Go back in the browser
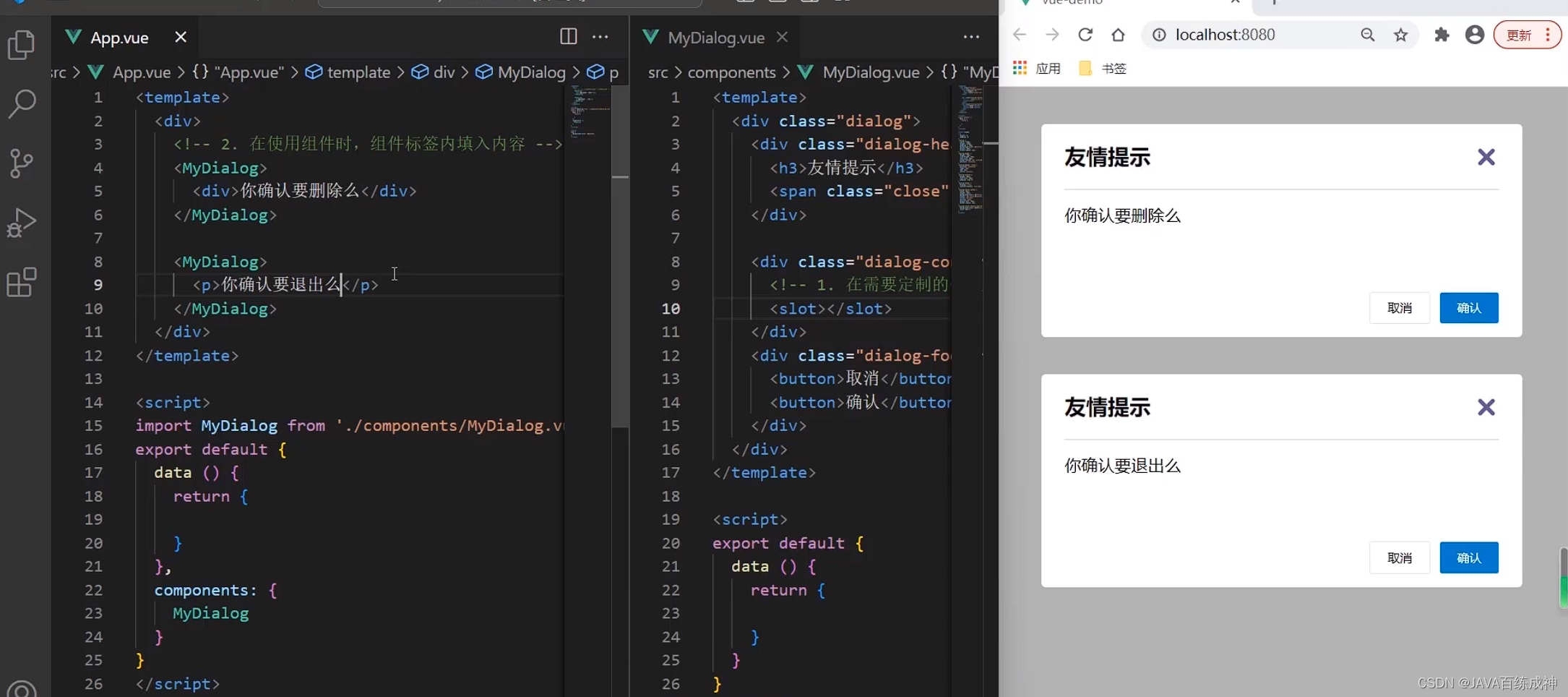Image resolution: width=1568 pixels, height=697 pixels. (x=1020, y=35)
